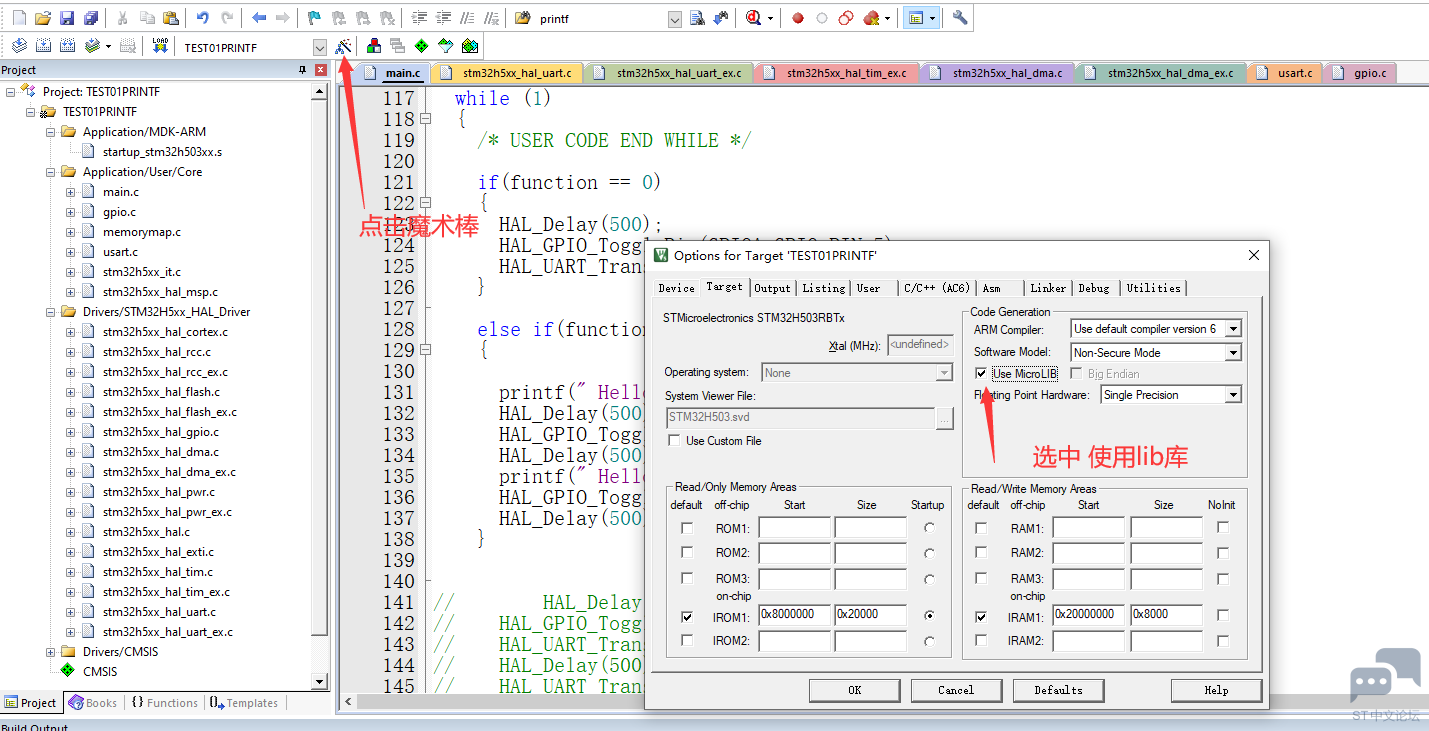Viewport: 1429px width, 731px height.
Task: Click the Rebuild all target files icon
Action: tap(67, 46)
